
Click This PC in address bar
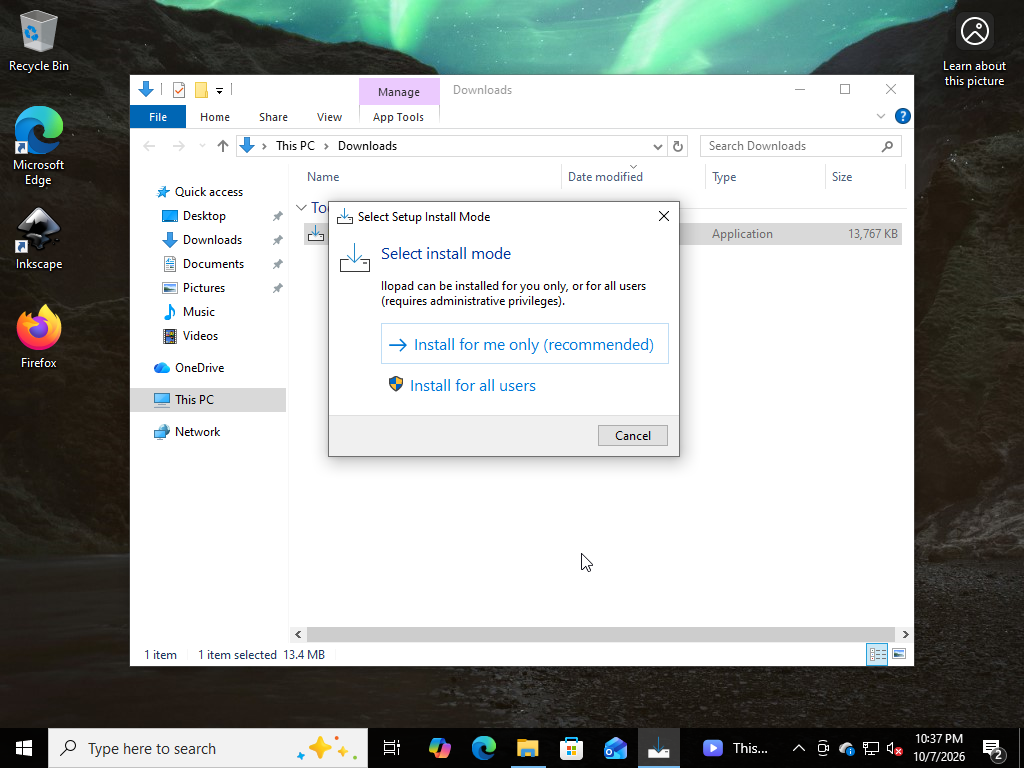click(295, 146)
